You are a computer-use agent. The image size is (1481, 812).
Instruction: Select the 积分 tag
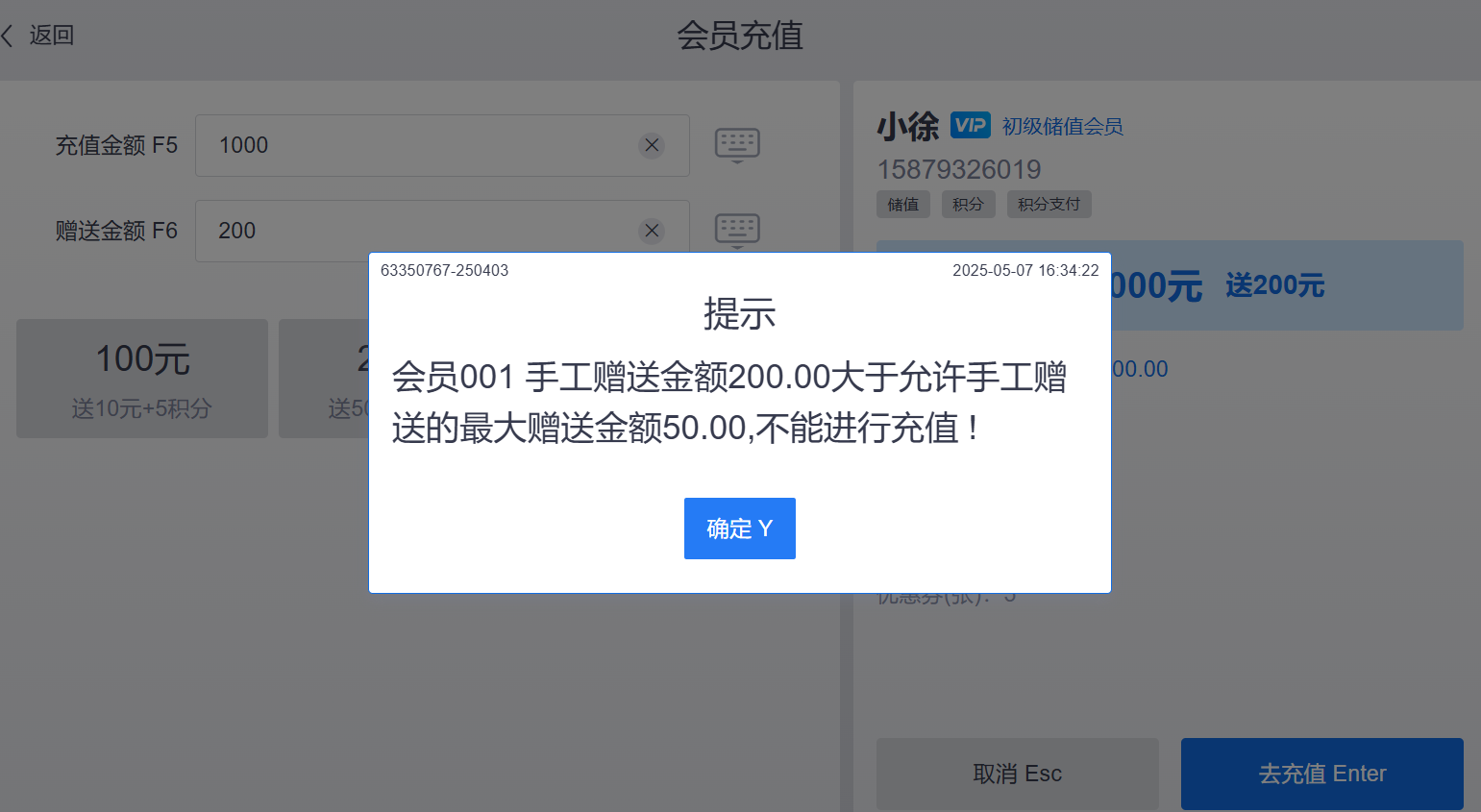pyautogui.click(x=969, y=205)
